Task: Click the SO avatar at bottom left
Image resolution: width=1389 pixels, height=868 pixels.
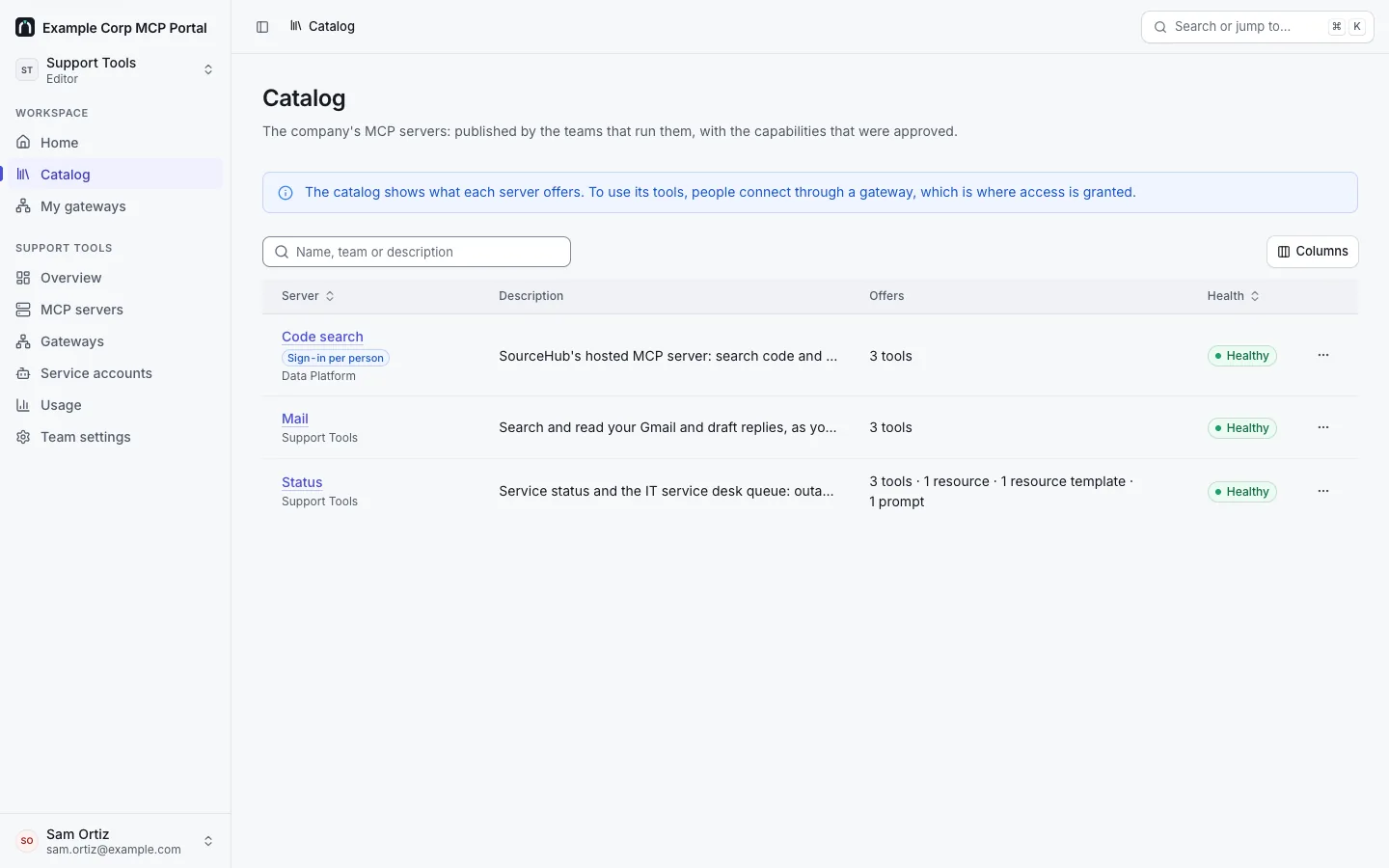Action: [x=27, y=841]
